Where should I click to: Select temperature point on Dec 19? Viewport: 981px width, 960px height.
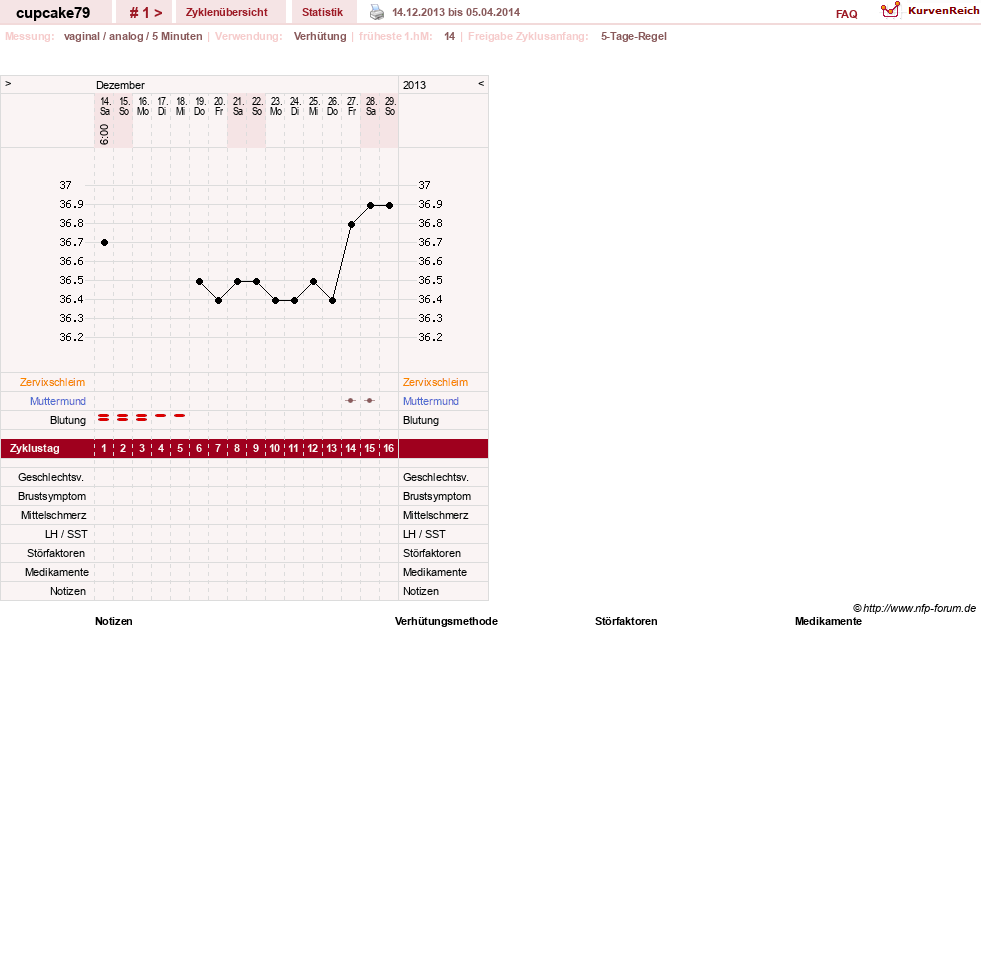(200, 282)
